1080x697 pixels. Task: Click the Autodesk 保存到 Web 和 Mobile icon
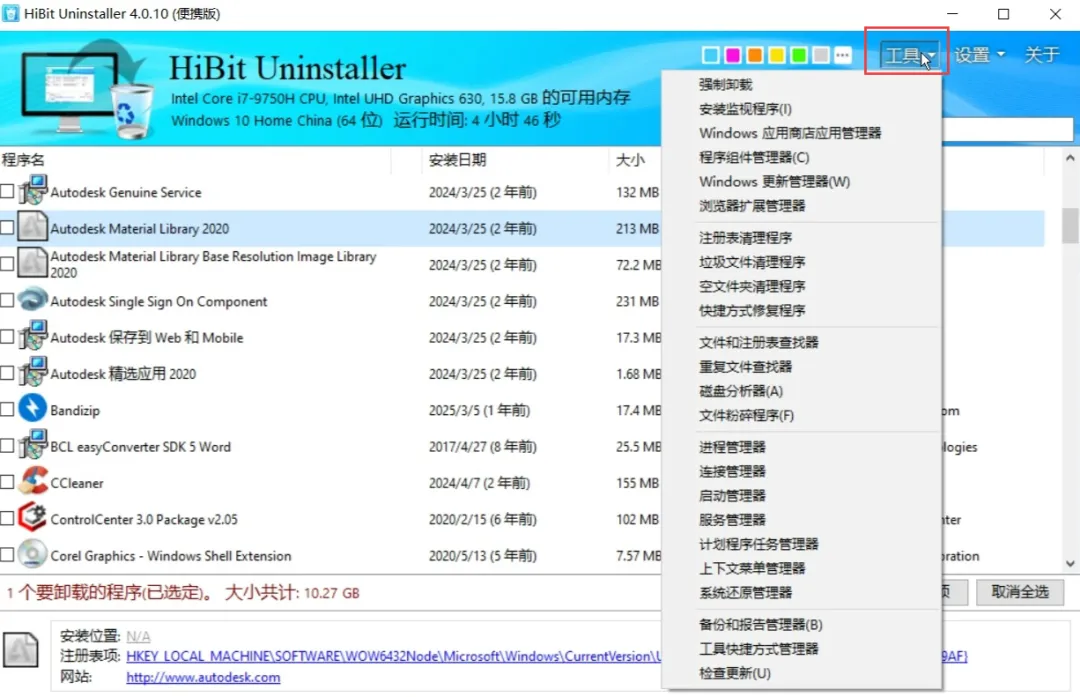pos(32,336)
